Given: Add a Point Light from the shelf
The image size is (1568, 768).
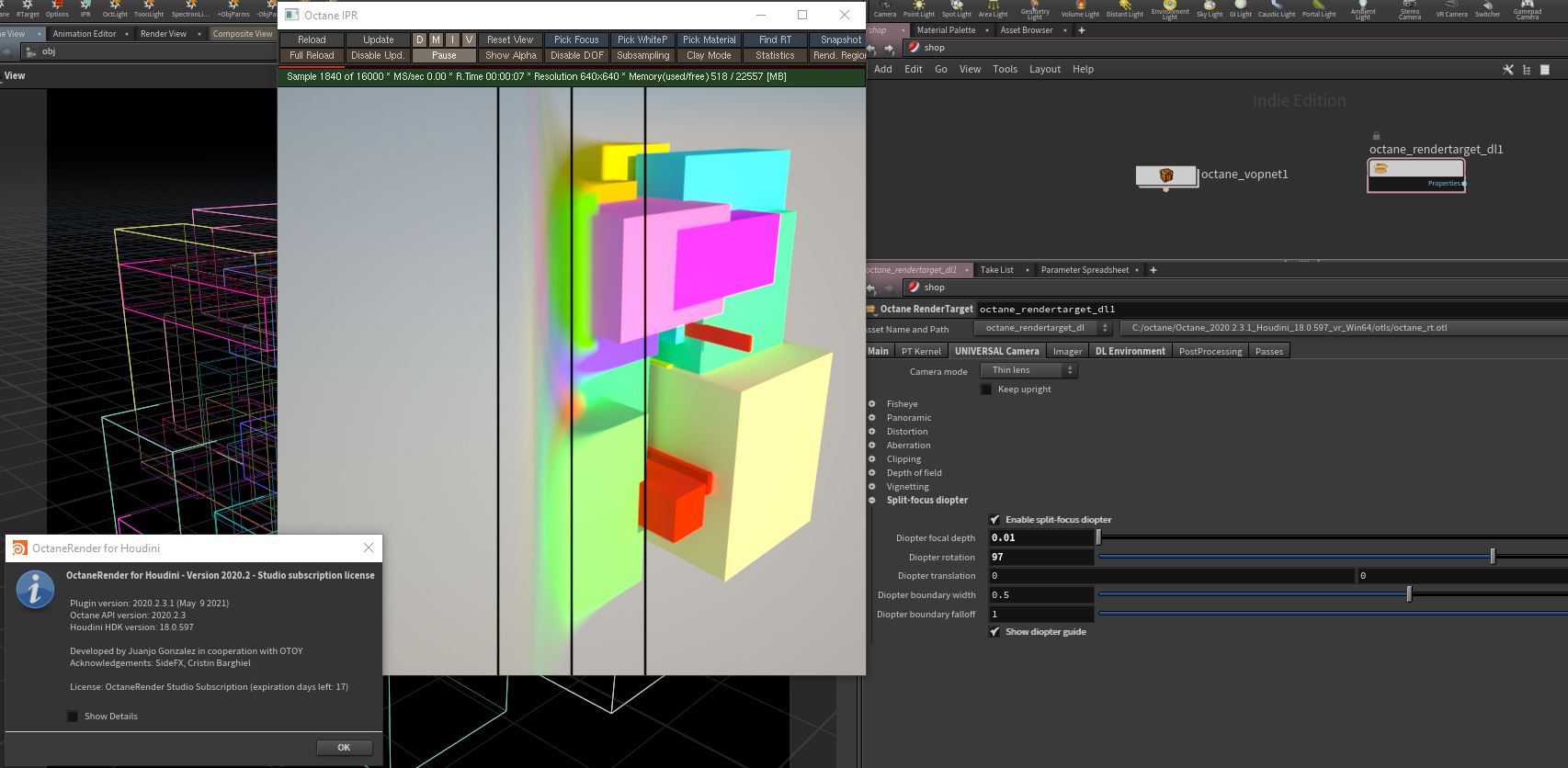Looking at the screenshot, I should tap(918, 9).
